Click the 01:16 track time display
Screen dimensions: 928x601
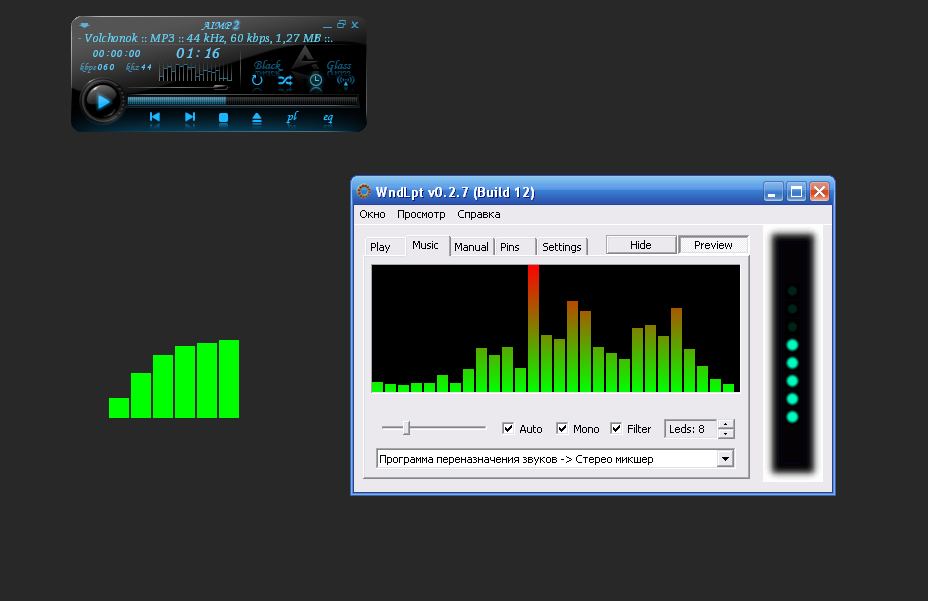pos(198,53)
